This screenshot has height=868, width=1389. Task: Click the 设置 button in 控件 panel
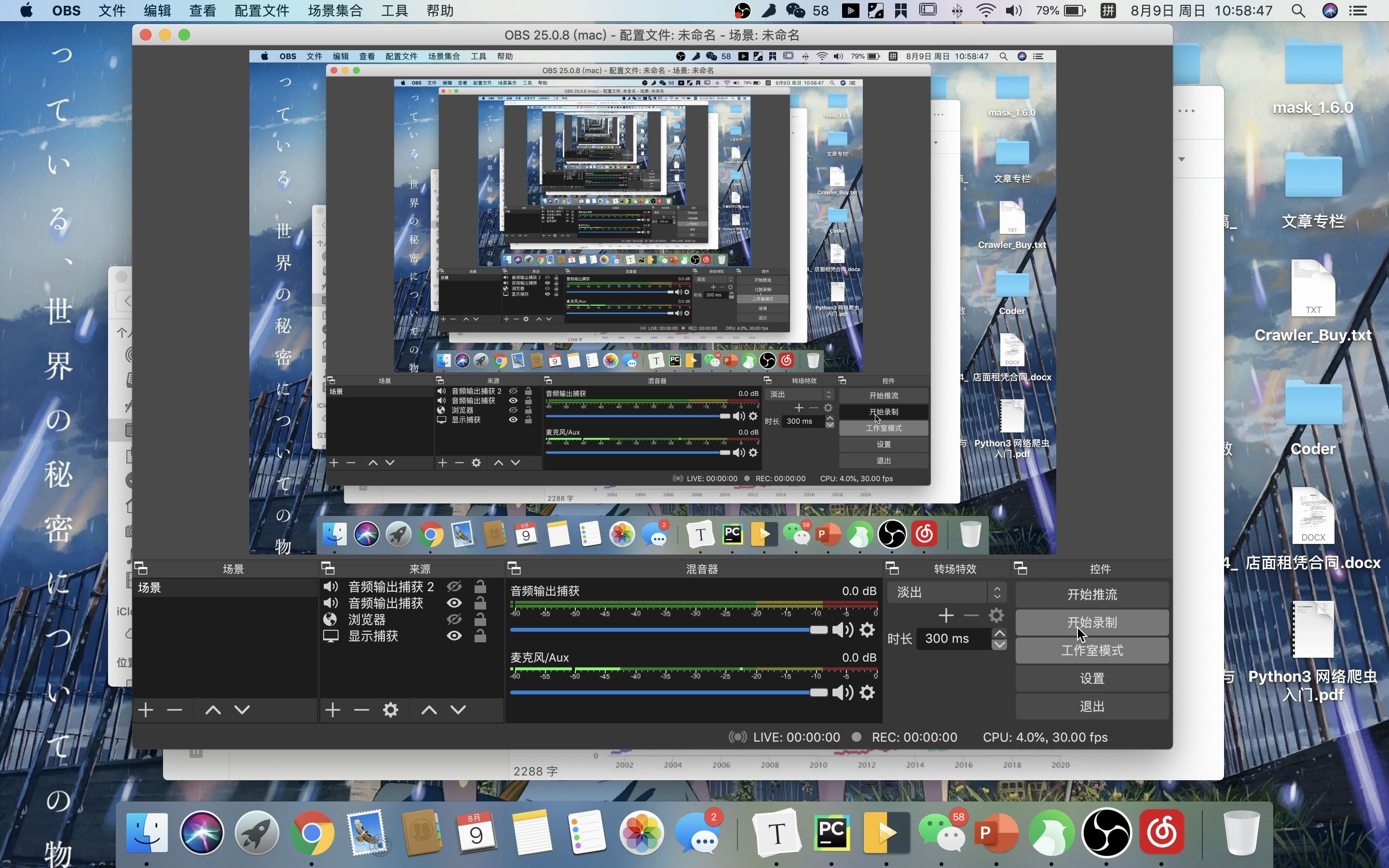(1092, 678)
